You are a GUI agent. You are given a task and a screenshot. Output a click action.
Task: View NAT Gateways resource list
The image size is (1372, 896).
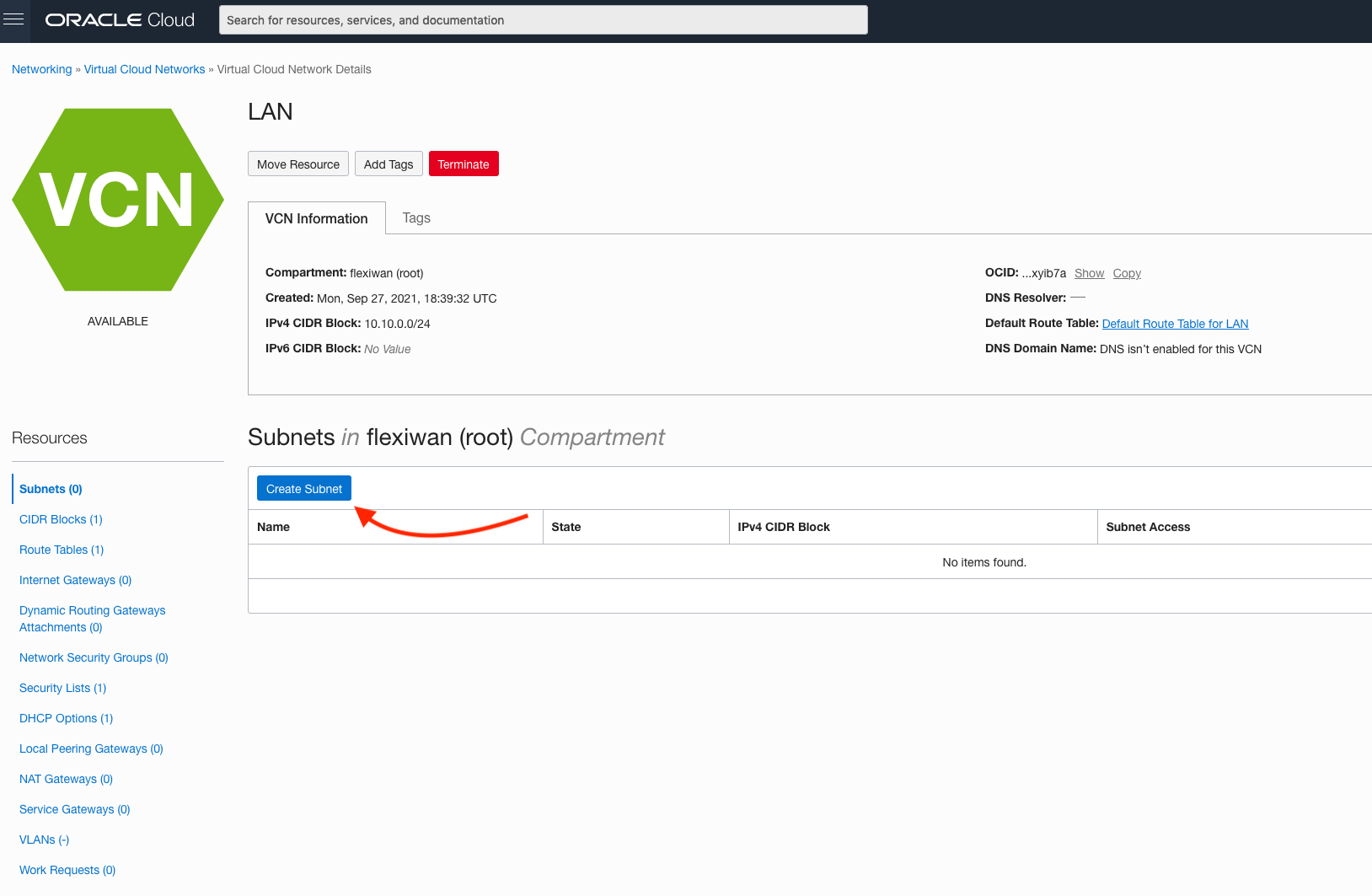66,779
